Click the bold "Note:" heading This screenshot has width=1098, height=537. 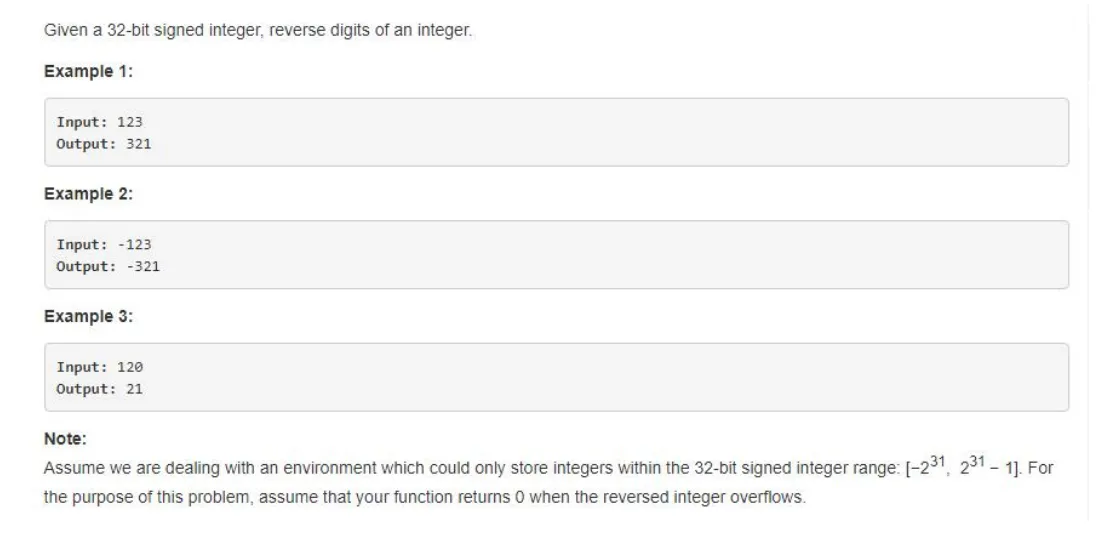pyautogui.click(x=62, y=438)
